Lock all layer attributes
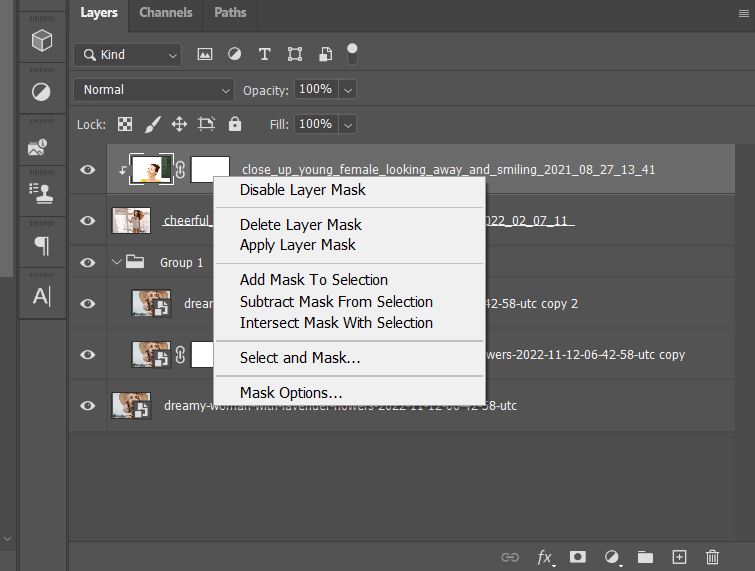This screenshot has height=571, width=755. 234,124
